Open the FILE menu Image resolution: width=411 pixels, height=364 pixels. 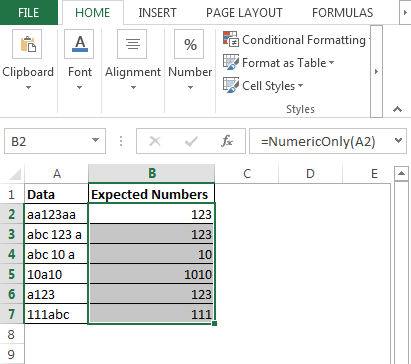click(x=29, y=12)
